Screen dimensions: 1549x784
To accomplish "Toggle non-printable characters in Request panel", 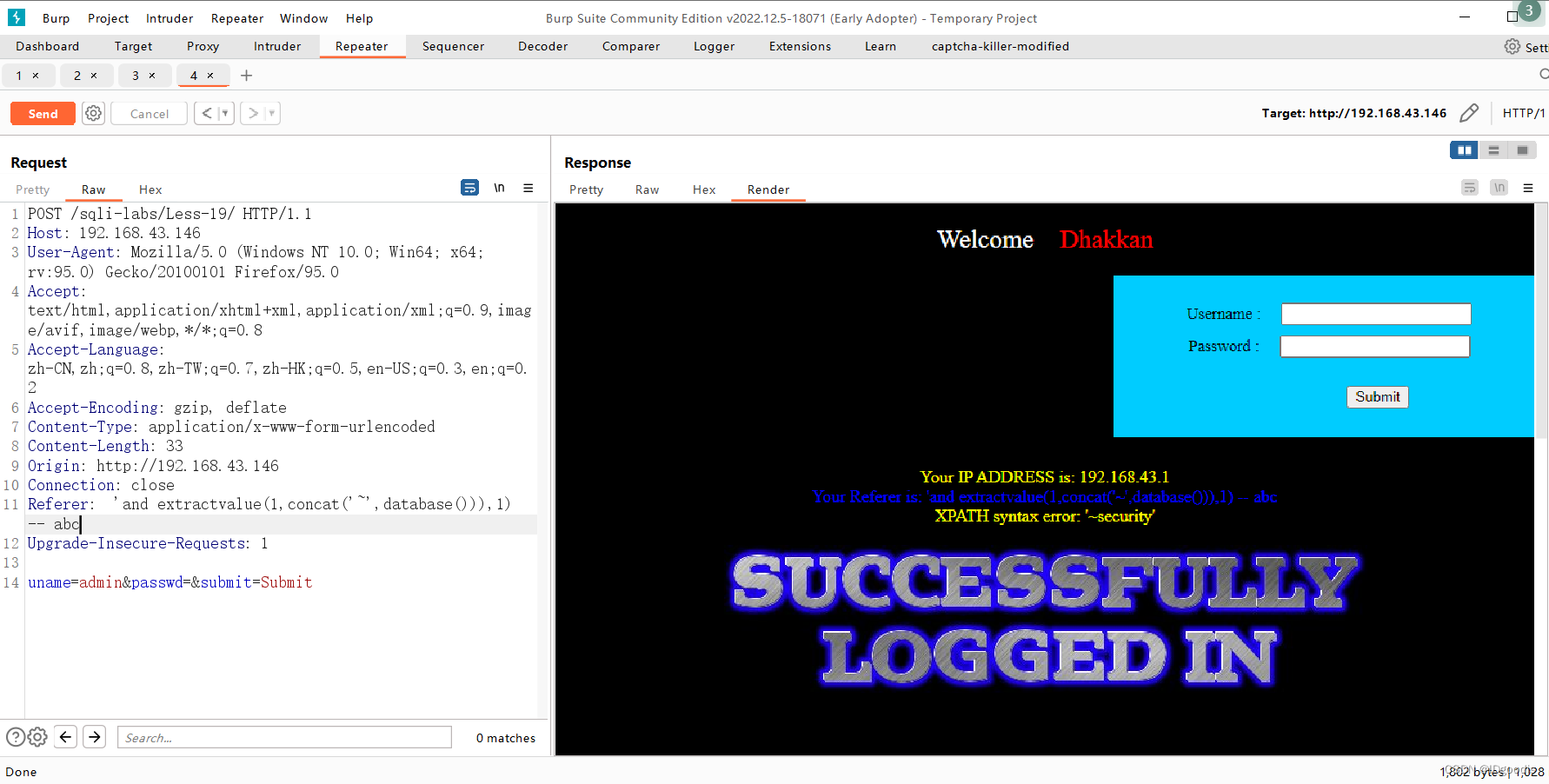I will point(500,188).
